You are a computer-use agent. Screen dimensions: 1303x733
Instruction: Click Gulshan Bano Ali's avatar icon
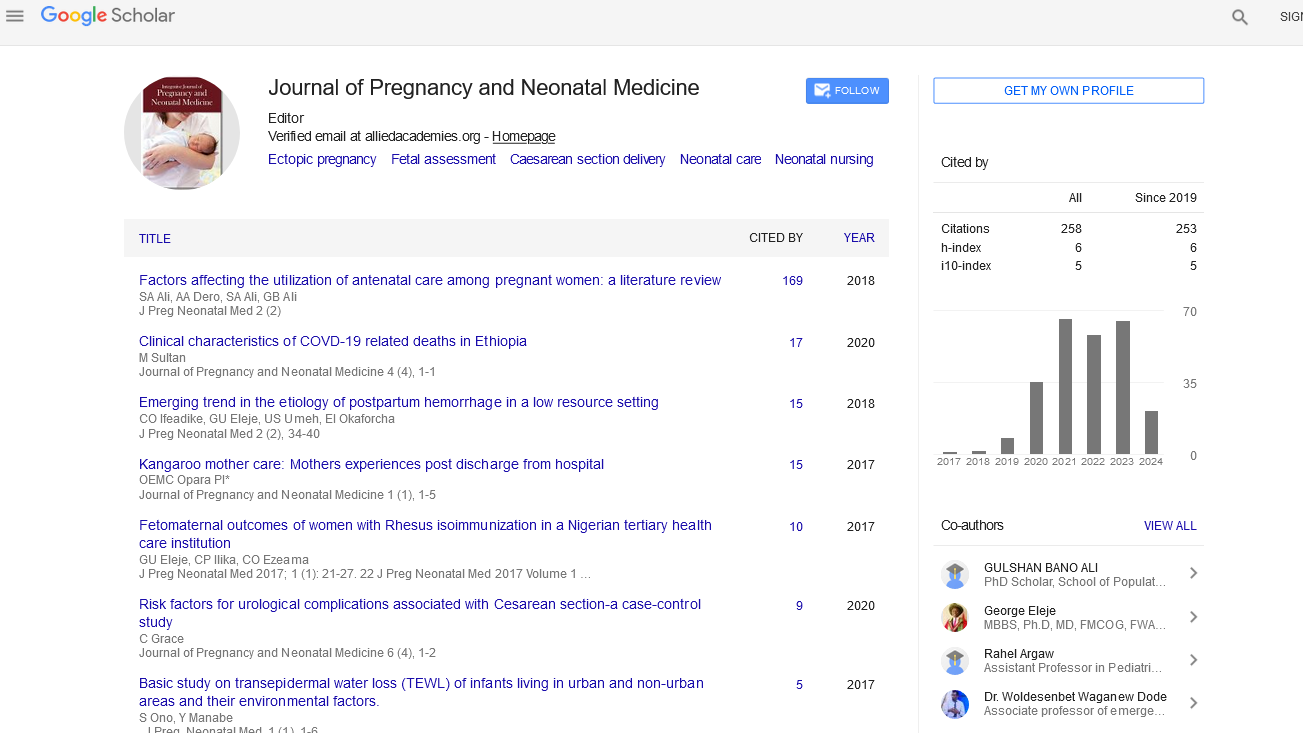[x=955, y=574]
